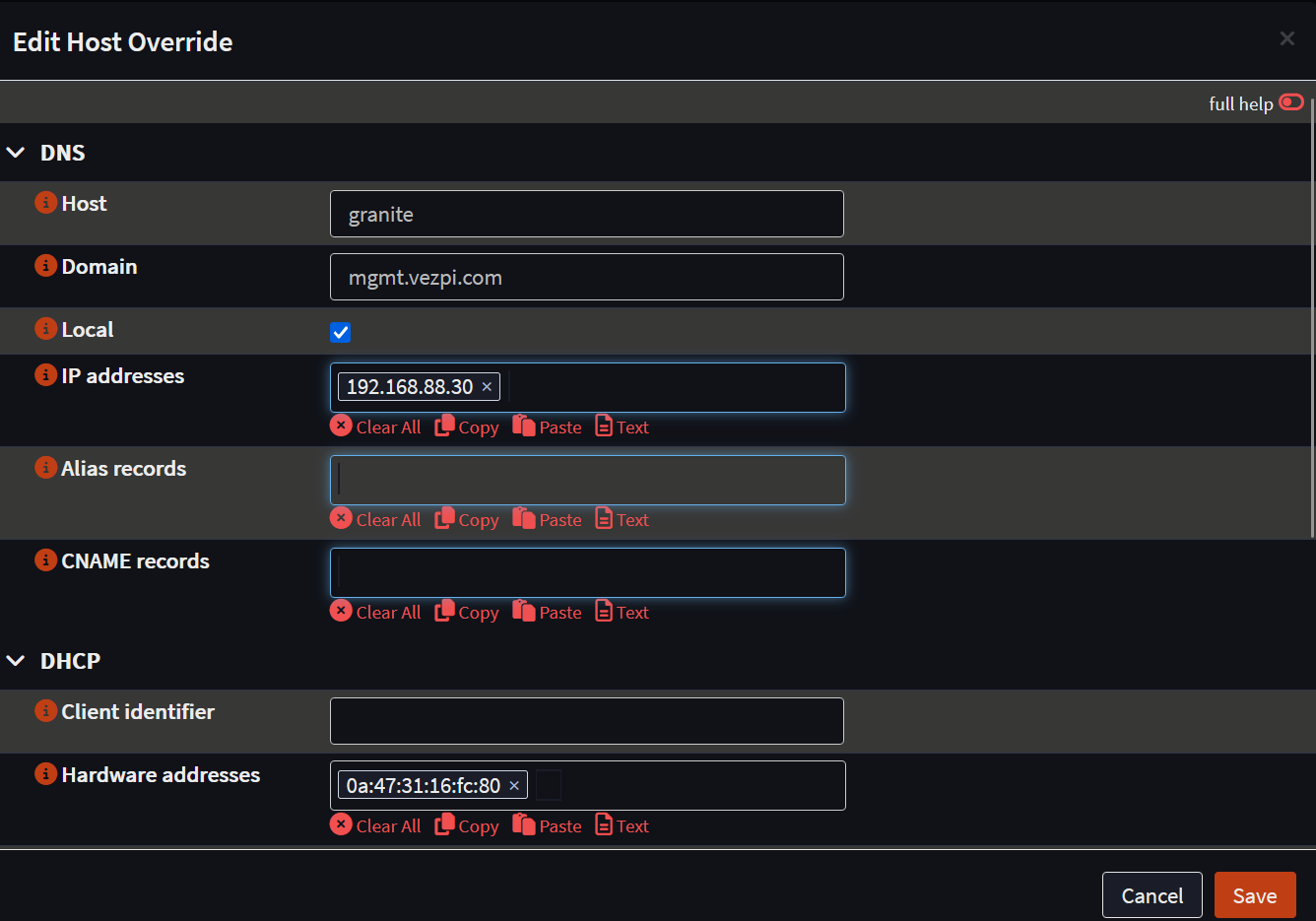This screenshot has width=1316, height=921.
Task: Click the info icon beside Domain
Action: [x=45, y=265]
